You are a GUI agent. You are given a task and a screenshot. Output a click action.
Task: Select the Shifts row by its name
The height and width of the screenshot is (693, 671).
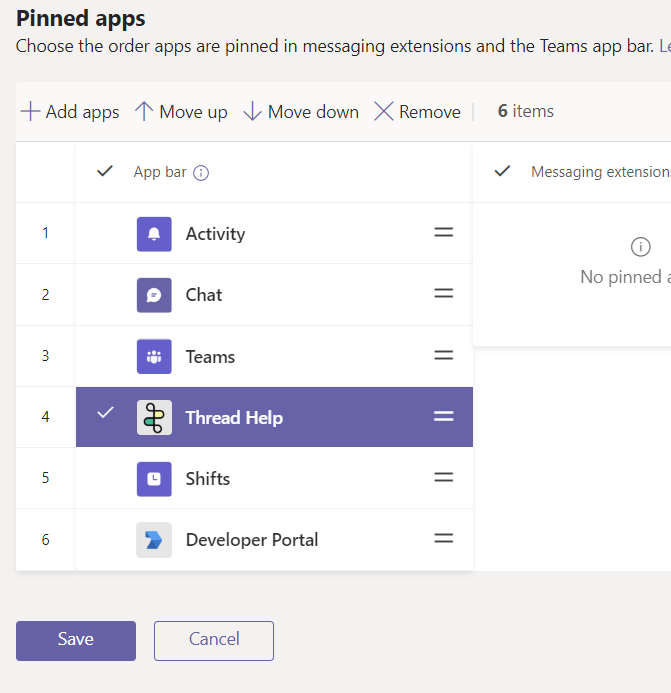click(208, 479)
